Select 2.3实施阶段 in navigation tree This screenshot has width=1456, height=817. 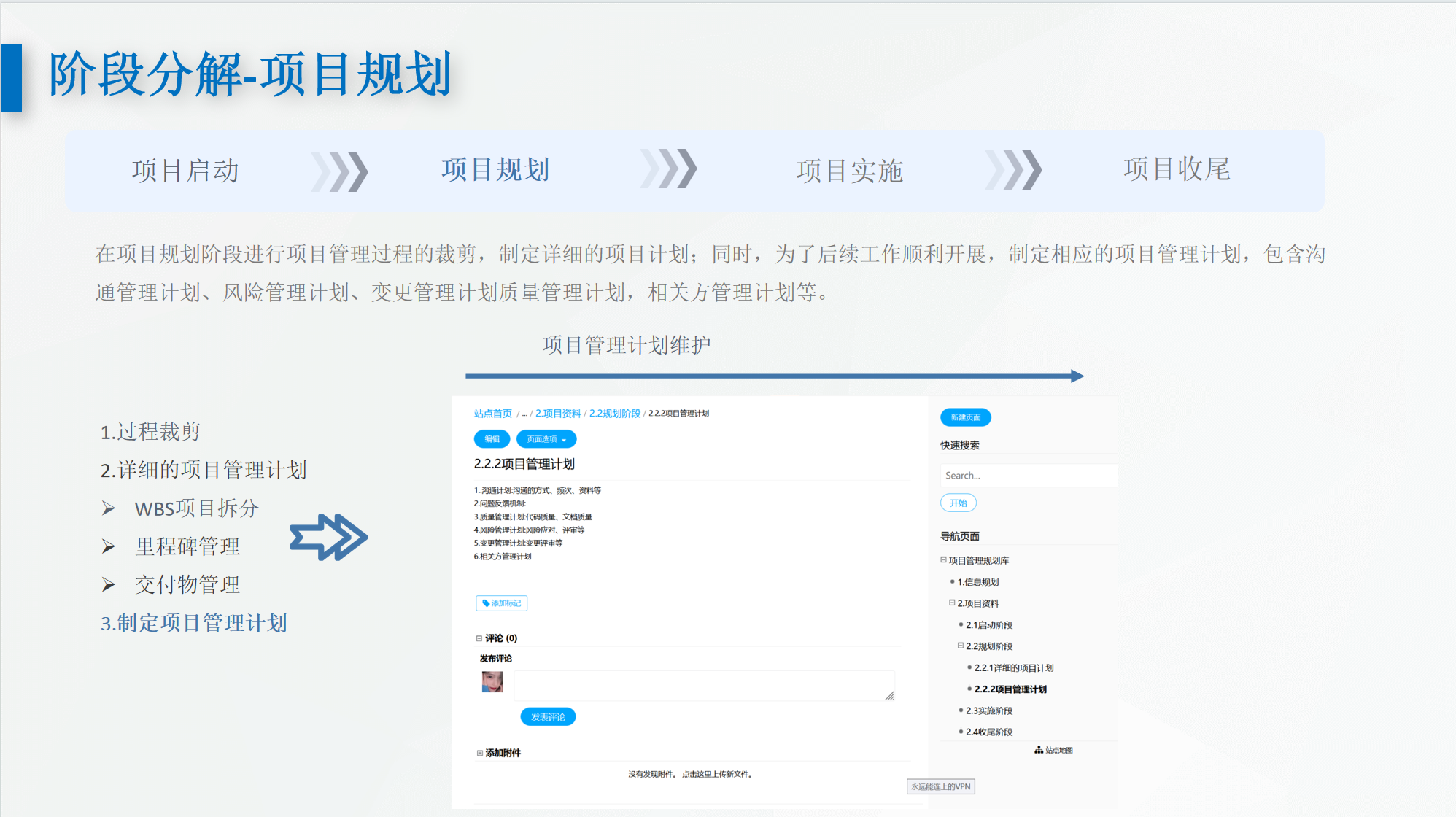pos(988,710)
